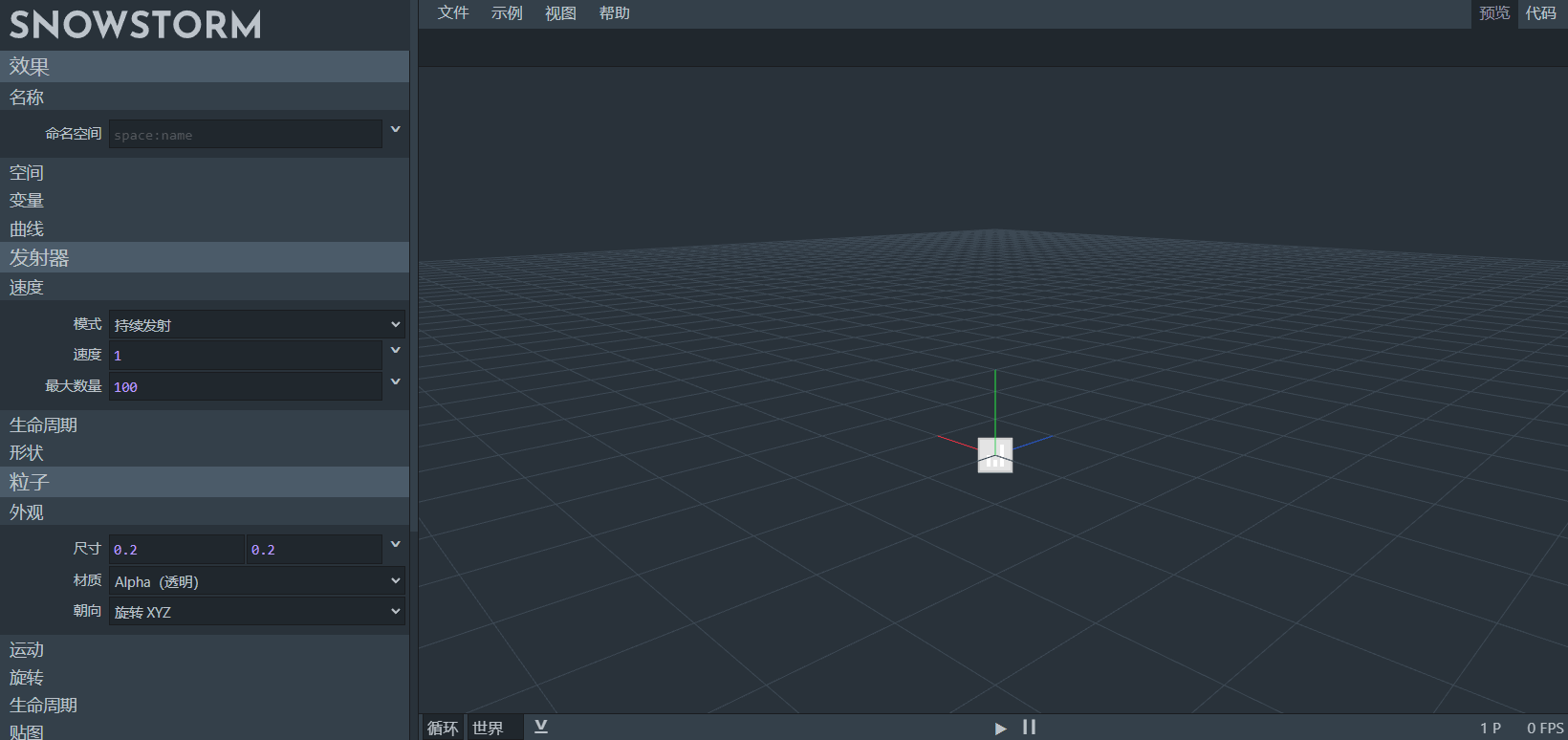Image resolution: width=1568 pixels, height=740 pixels.
Task: Expand the 曲线 subsection
Action: pos(205,229)
